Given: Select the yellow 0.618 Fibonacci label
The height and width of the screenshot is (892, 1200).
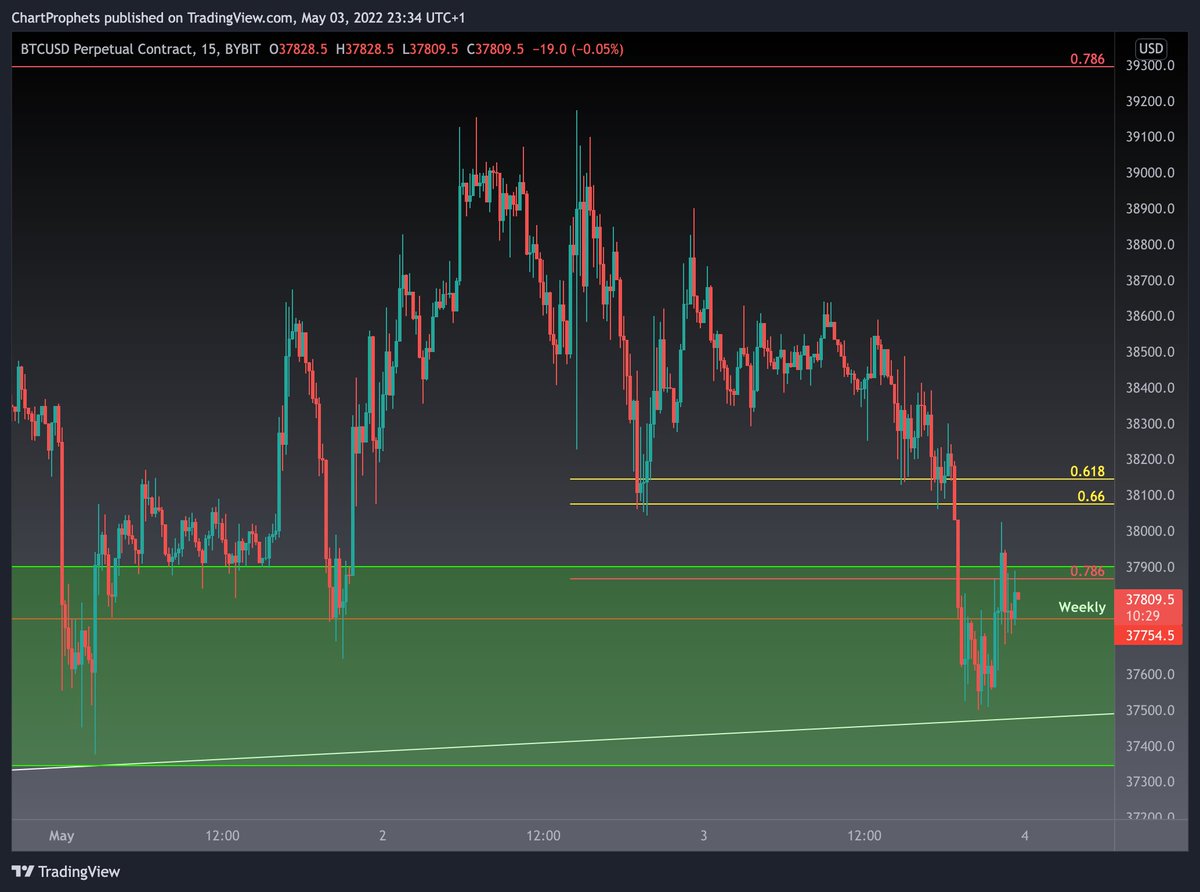Looking at the screenshot, I should [x=1087, y=471].
